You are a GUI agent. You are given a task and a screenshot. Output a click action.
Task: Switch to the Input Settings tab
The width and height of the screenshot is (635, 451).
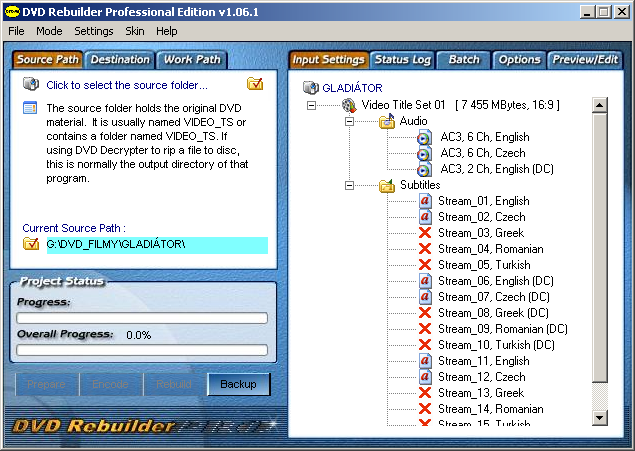pos(328,60)
